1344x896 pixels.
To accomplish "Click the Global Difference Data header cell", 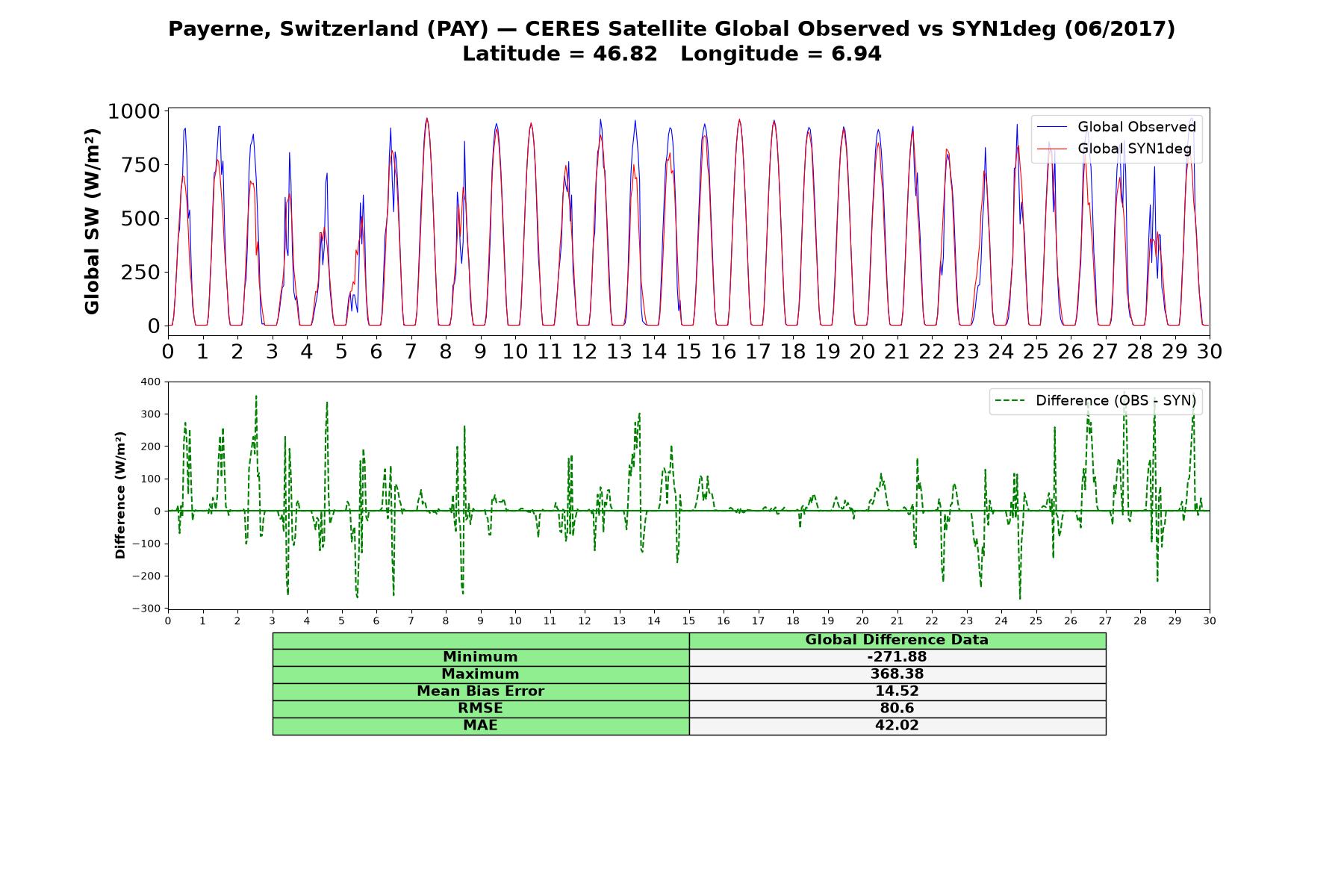I will click(897, 640).
